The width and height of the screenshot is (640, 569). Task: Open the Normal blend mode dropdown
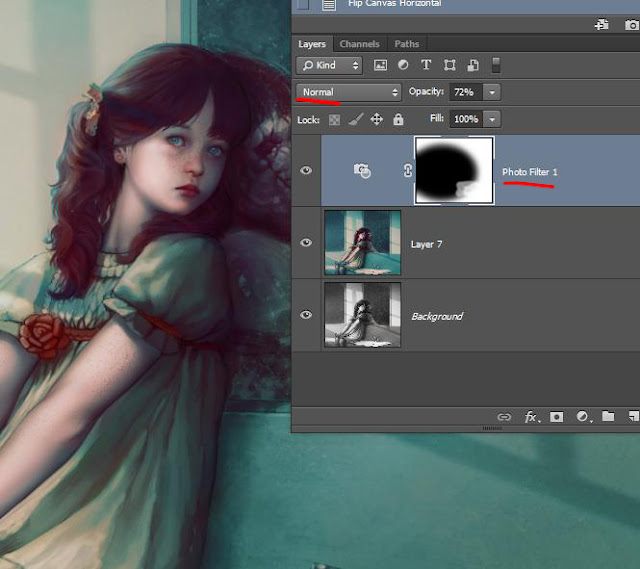point(349,92)
